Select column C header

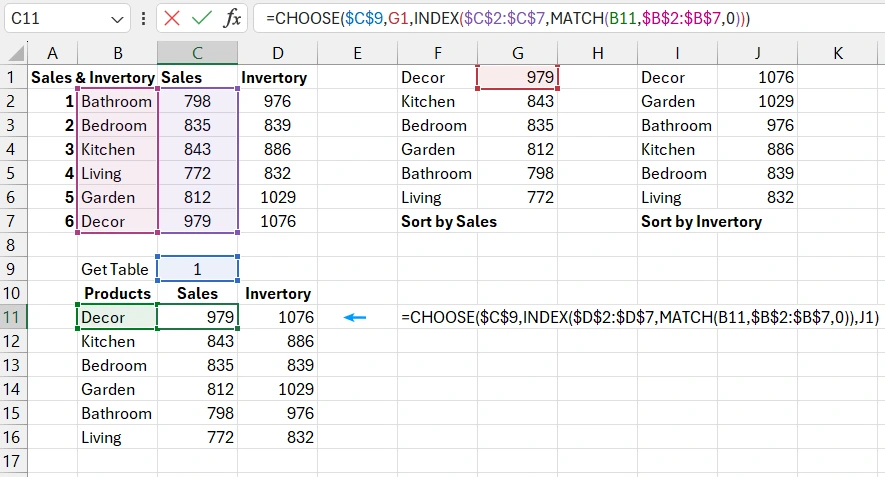(198, 53)
